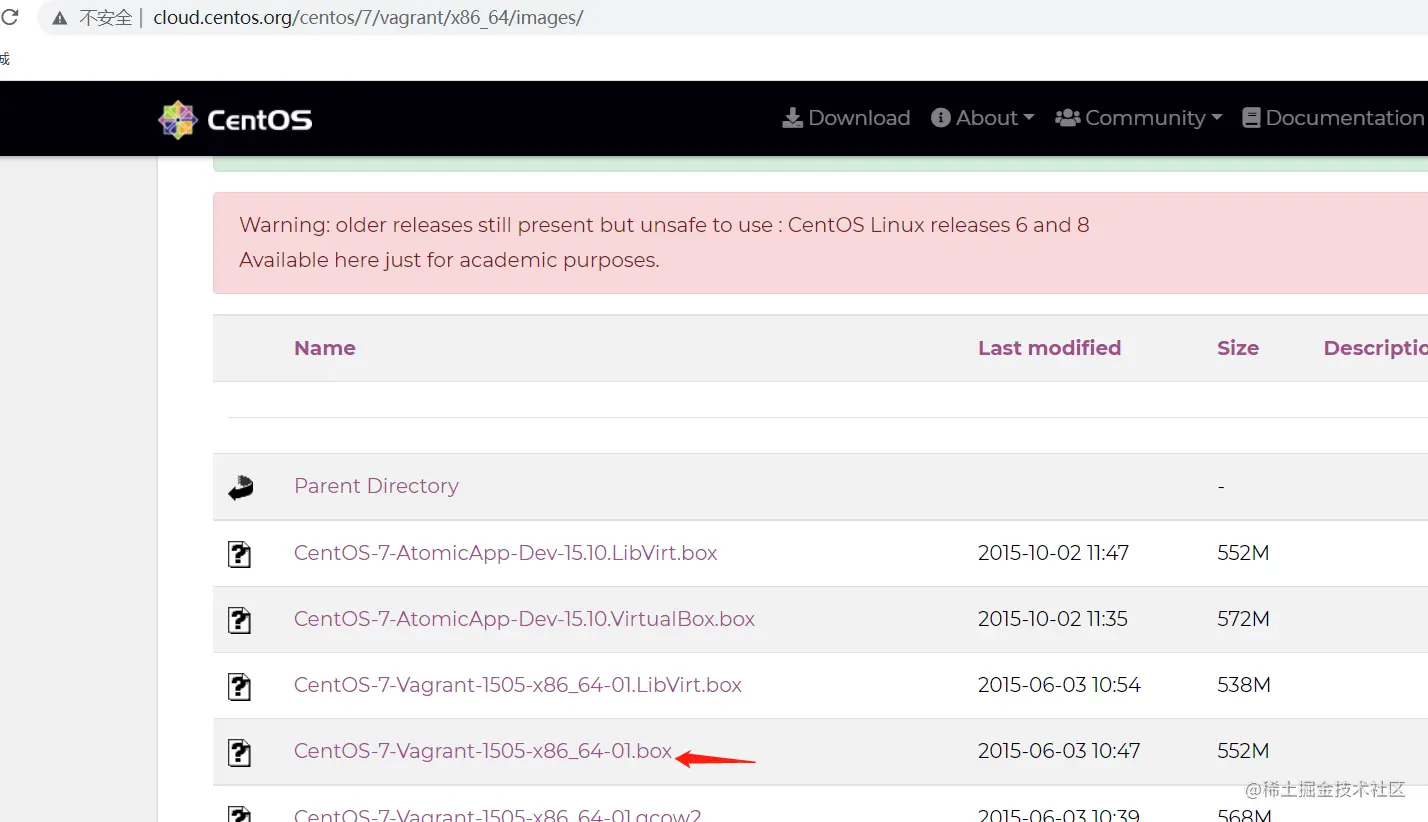This screenshot has height=822, width=1428.
Task: Expand the About dropdown
Action: 982,118
